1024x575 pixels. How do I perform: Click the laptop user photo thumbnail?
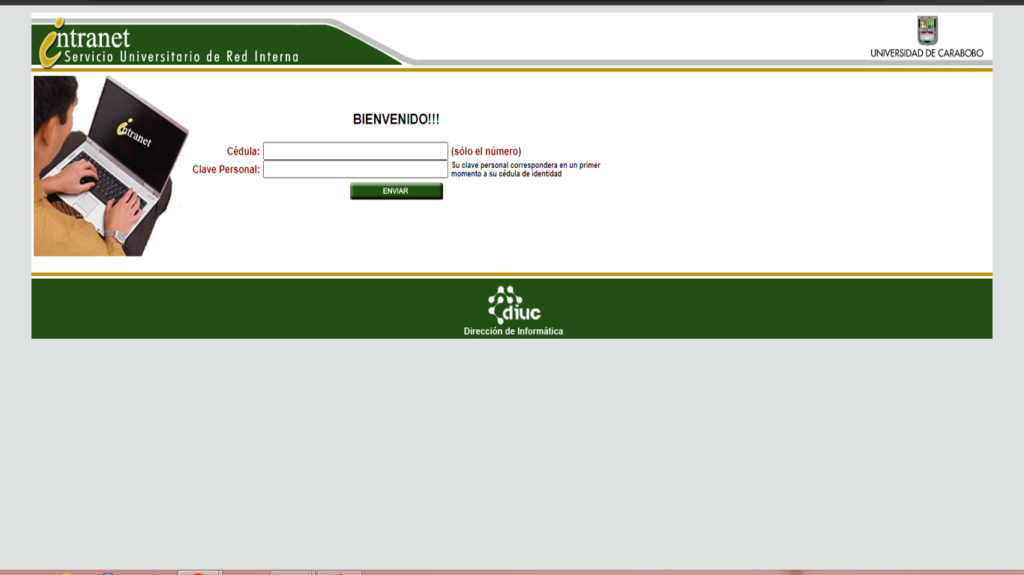pyautogui.click(x=111, y=166)
